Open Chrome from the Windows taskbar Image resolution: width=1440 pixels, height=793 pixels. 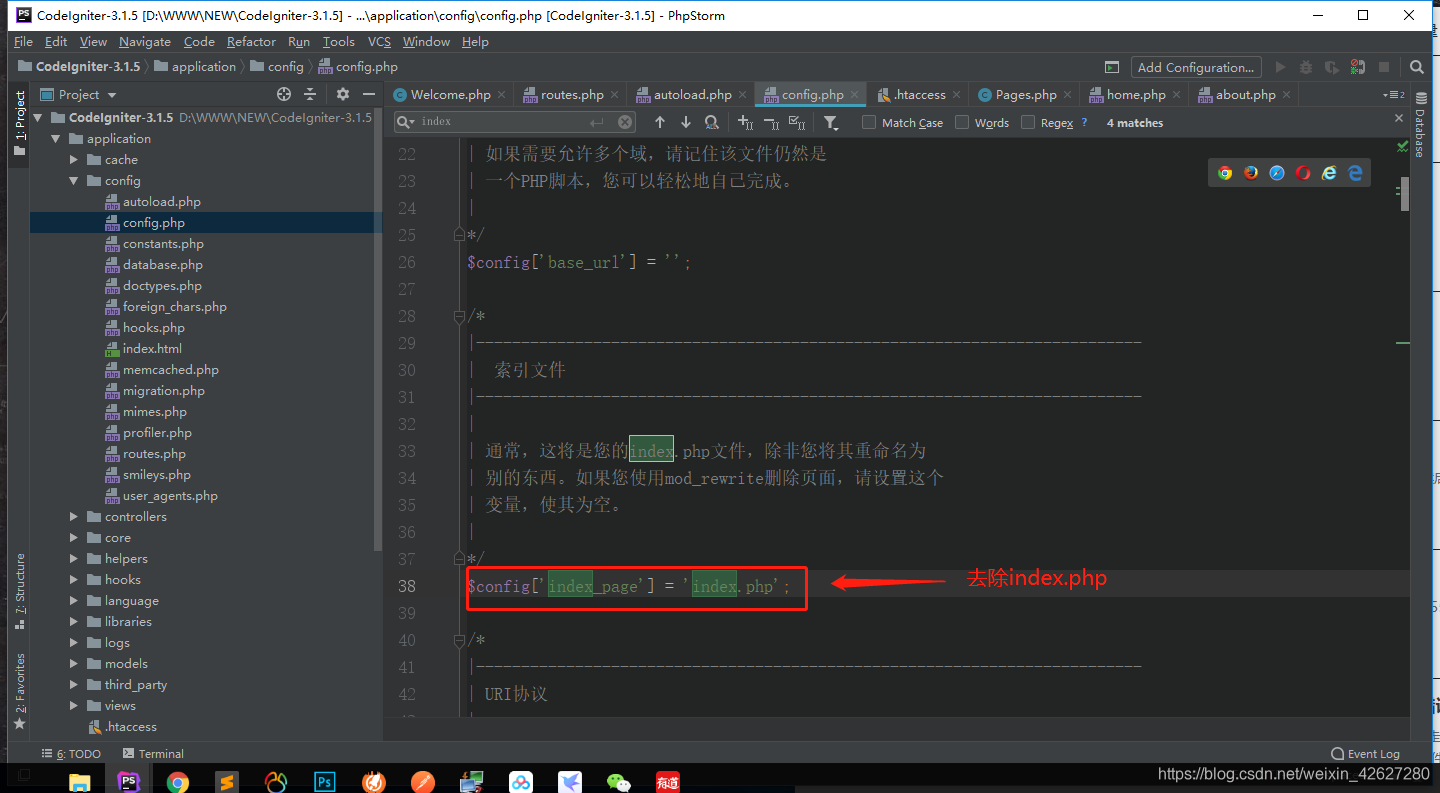point(178,782)
